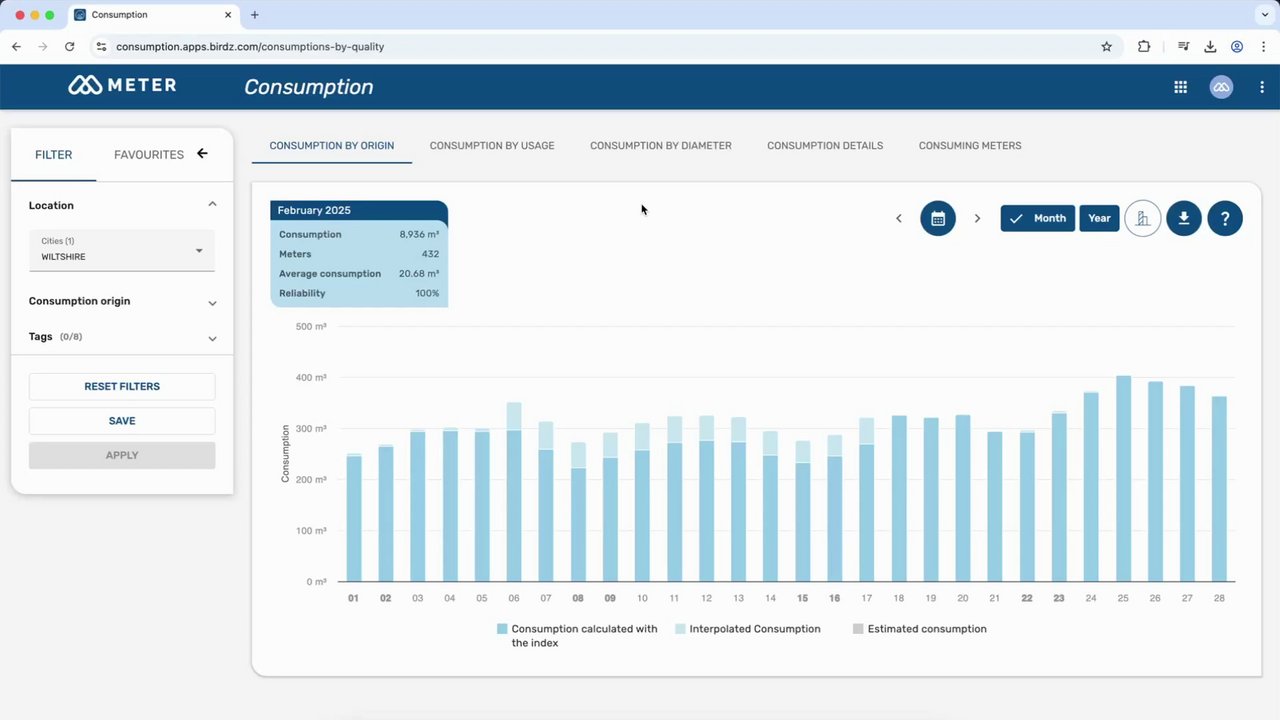Go to previous month arrow
This screenshot has width=1280, height=720.
[x=898, y=218]
